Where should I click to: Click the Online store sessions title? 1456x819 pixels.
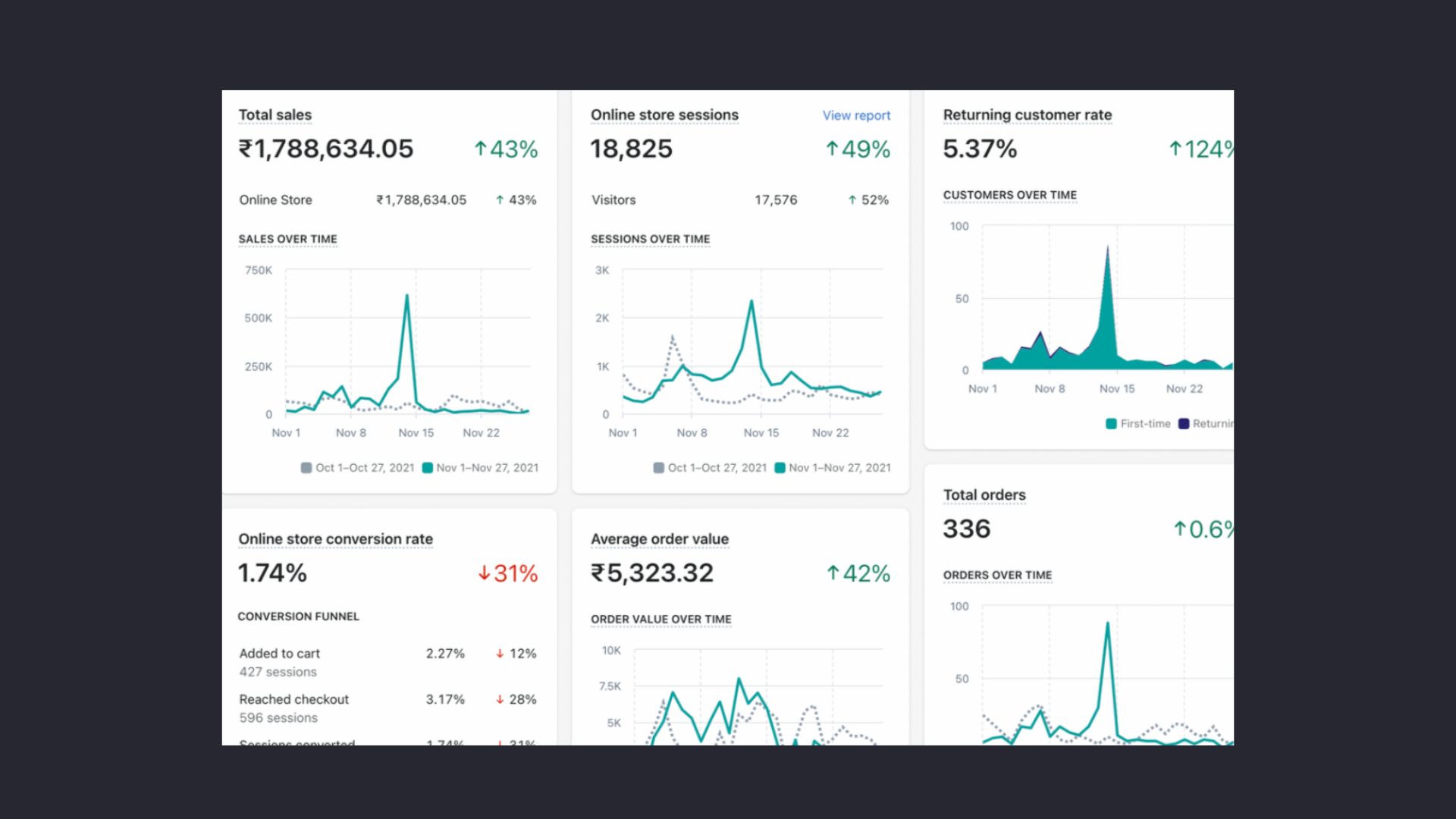(x=664, y=115)
